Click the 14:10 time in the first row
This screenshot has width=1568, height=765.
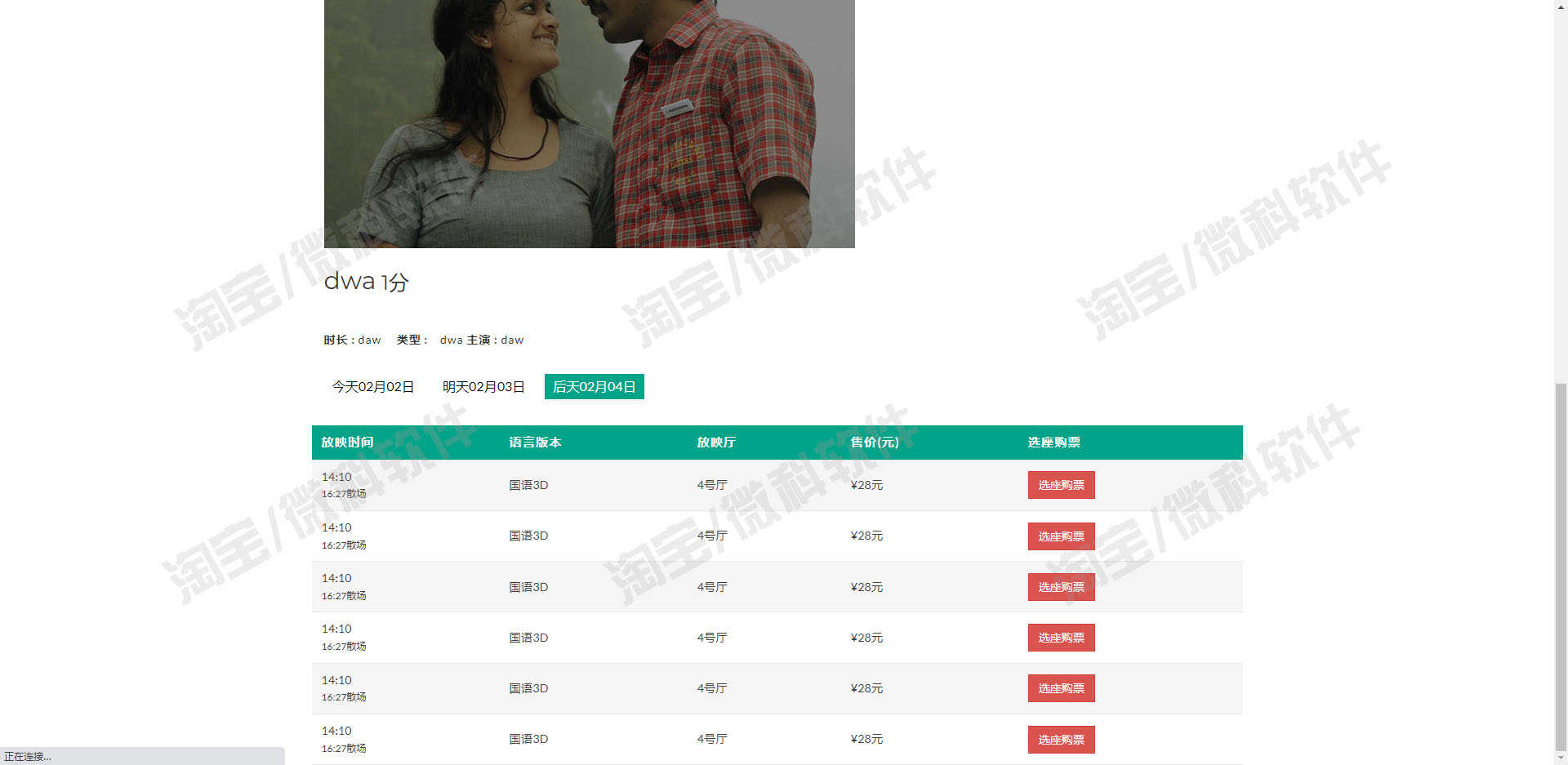[336, 477]
